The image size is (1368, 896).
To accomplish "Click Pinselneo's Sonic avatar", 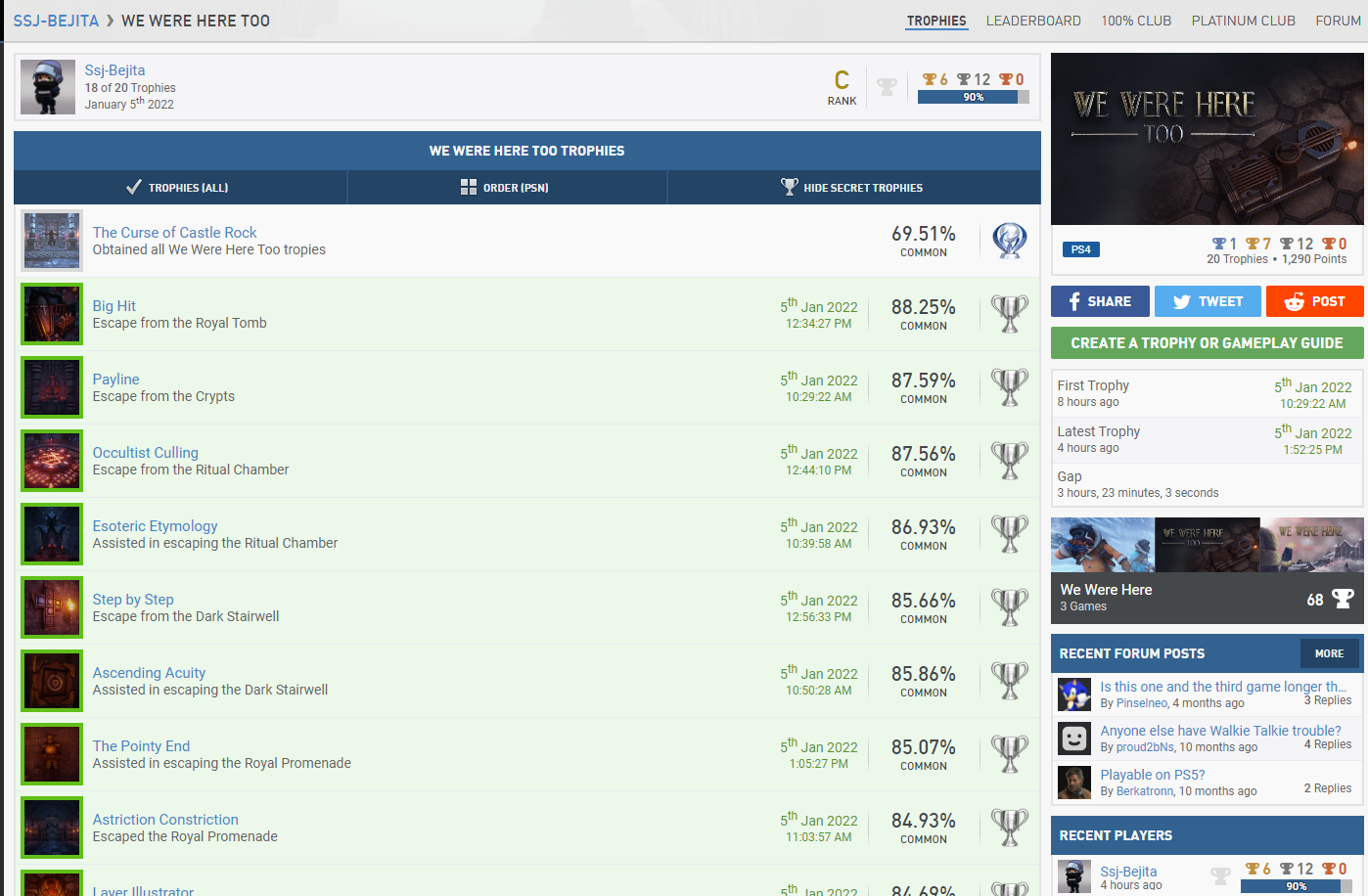I will (x=1073, y=694).
